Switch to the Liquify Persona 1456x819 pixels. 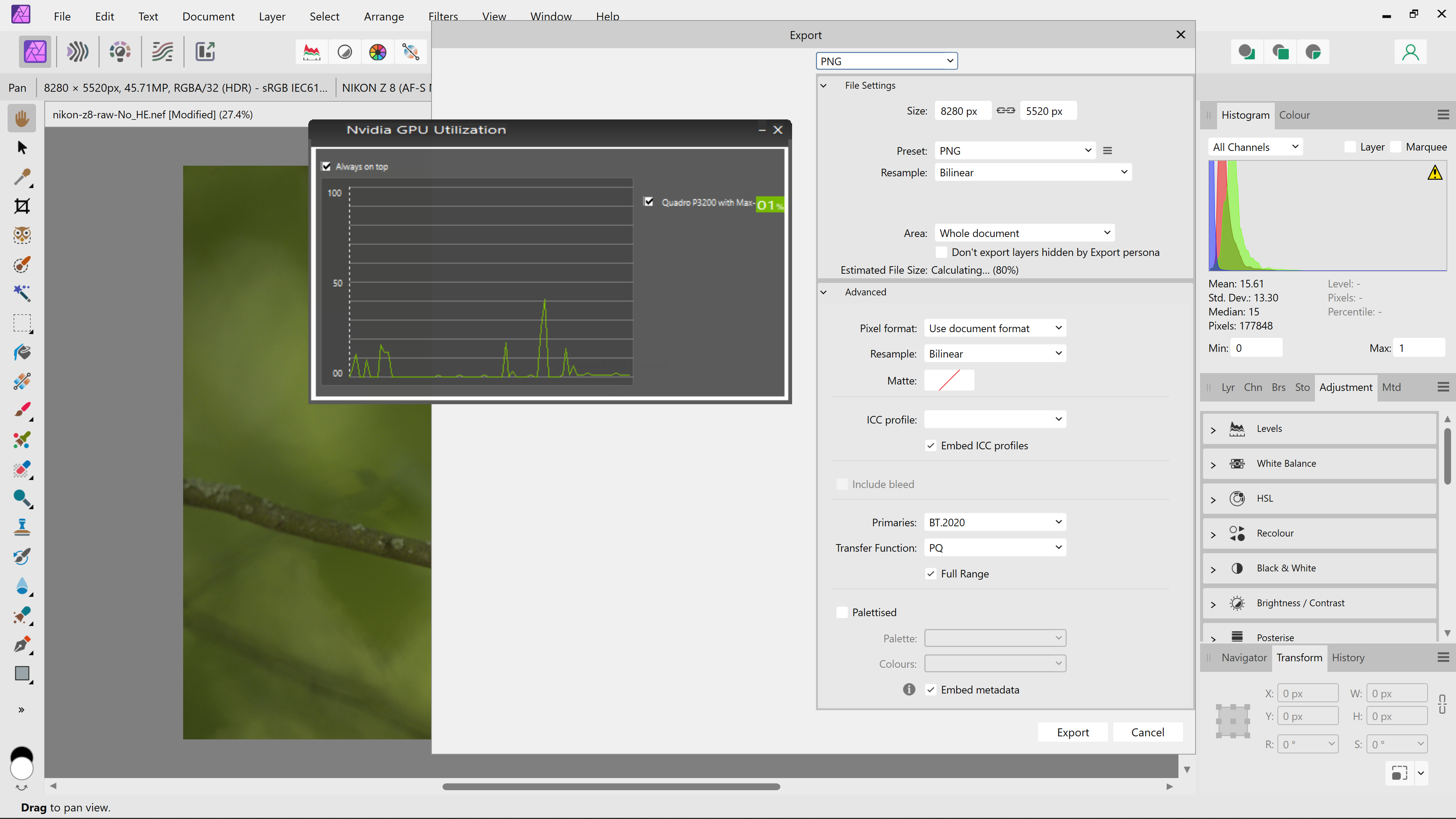(x=77, y=52)
